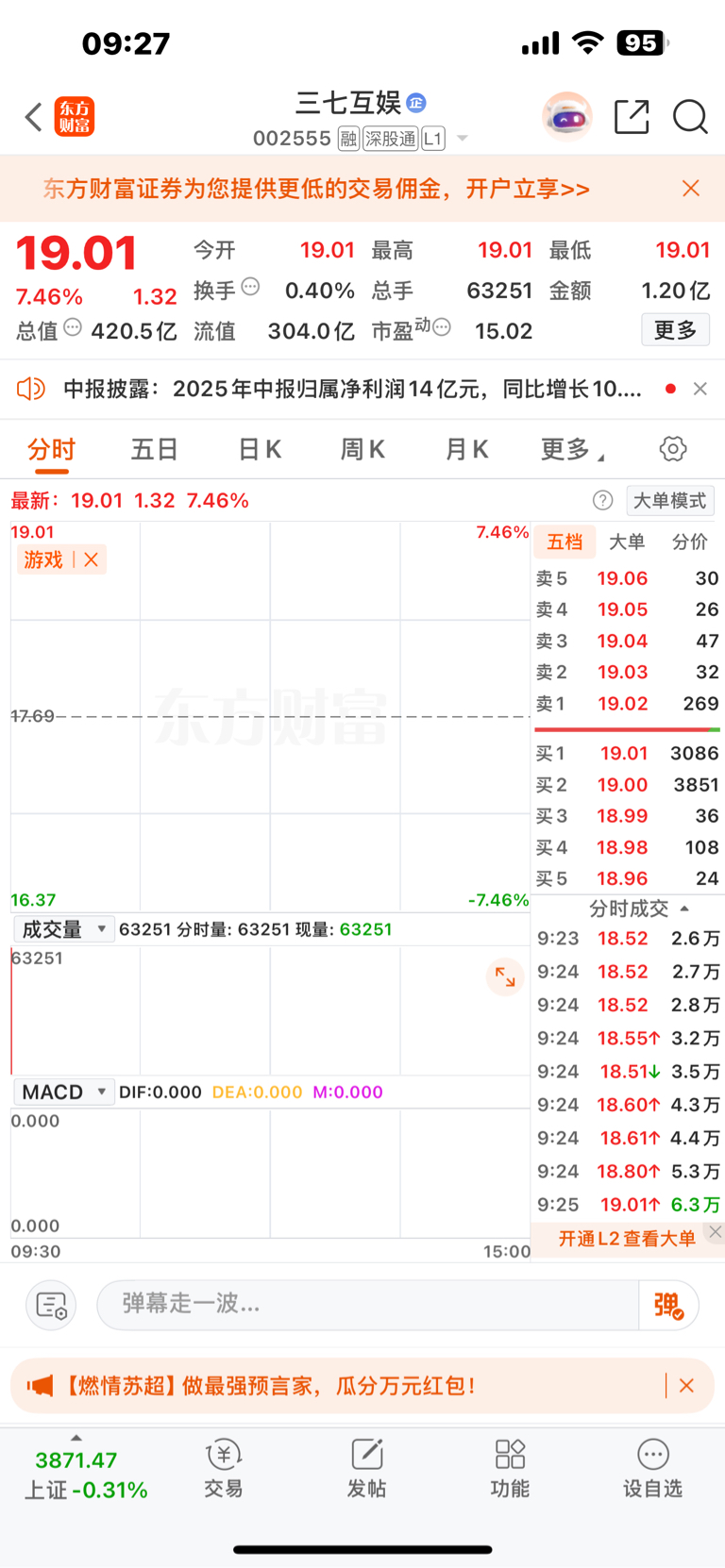
Task: Open the search magnifier icon
Action: point(690,117)
